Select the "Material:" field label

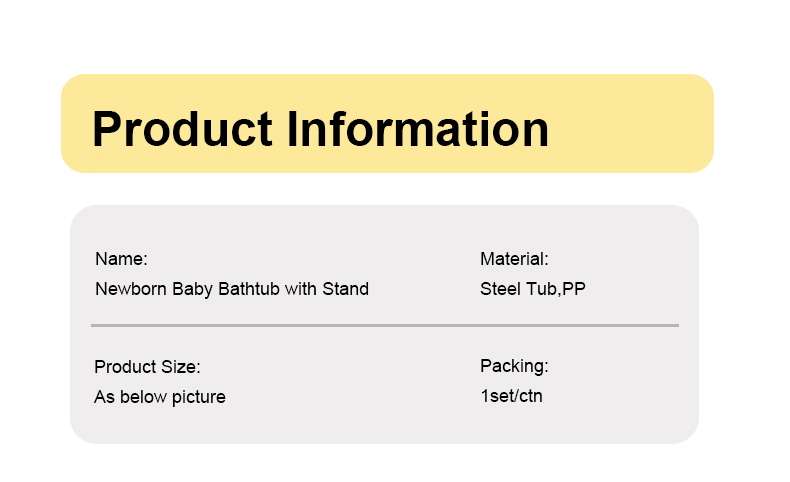pyautogui.click(x=514, y=259)
